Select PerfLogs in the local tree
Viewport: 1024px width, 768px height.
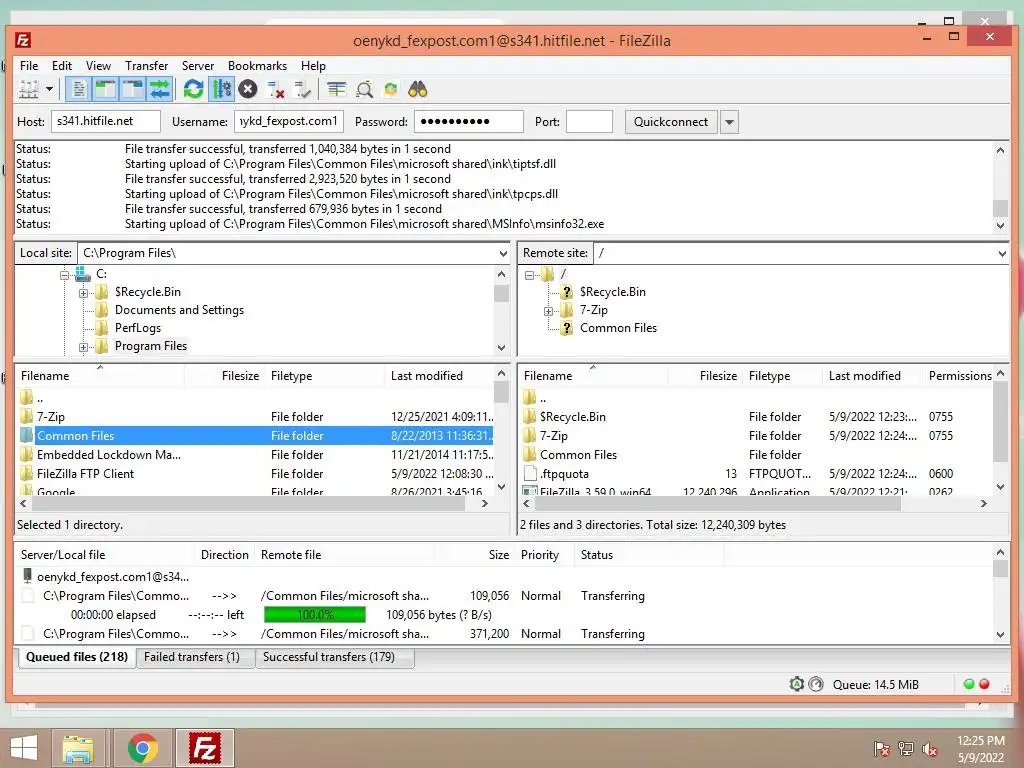click(x=138, y=328)
